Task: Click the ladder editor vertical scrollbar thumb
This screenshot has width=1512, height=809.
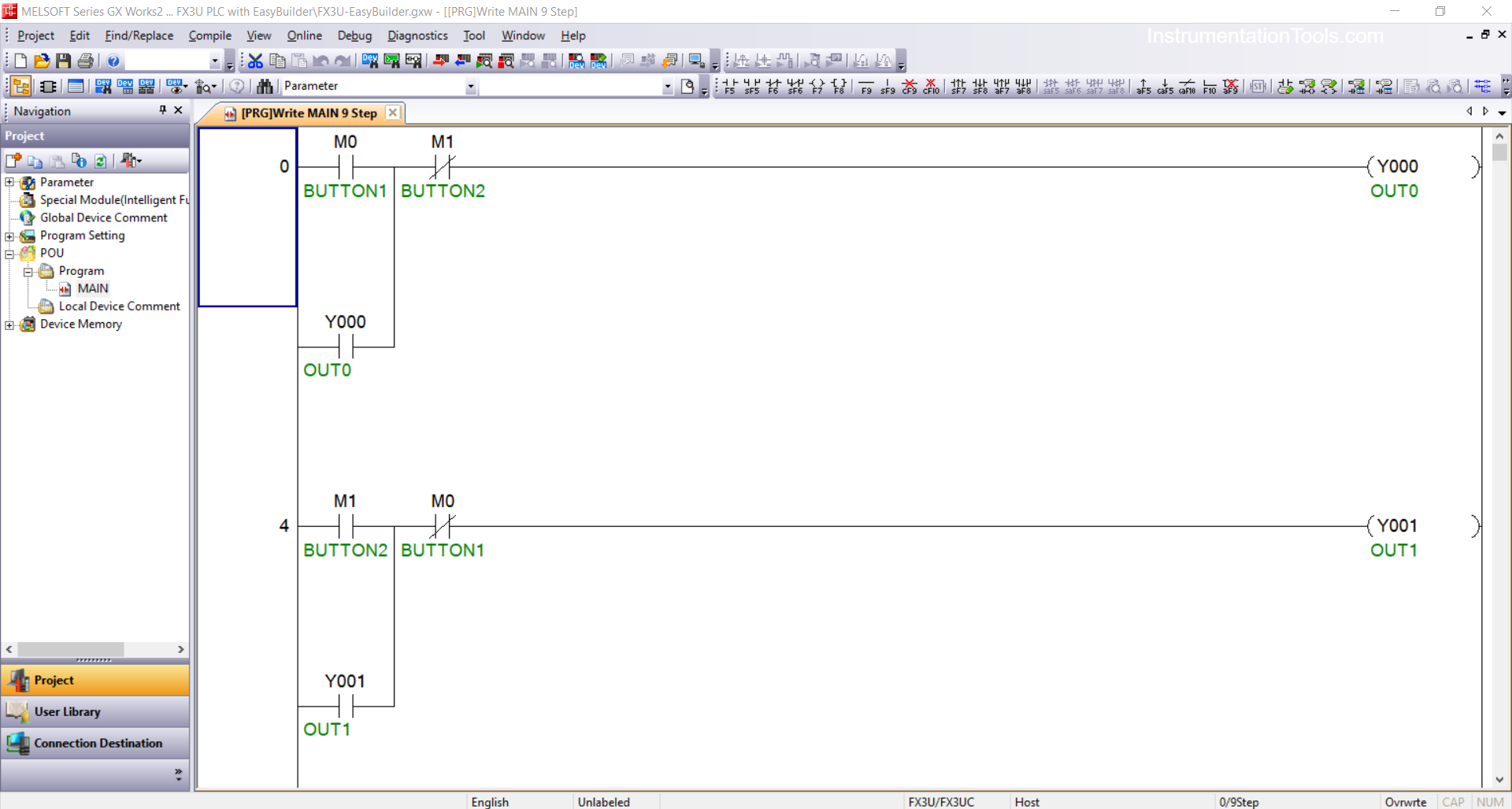Action: (1499, 152)
